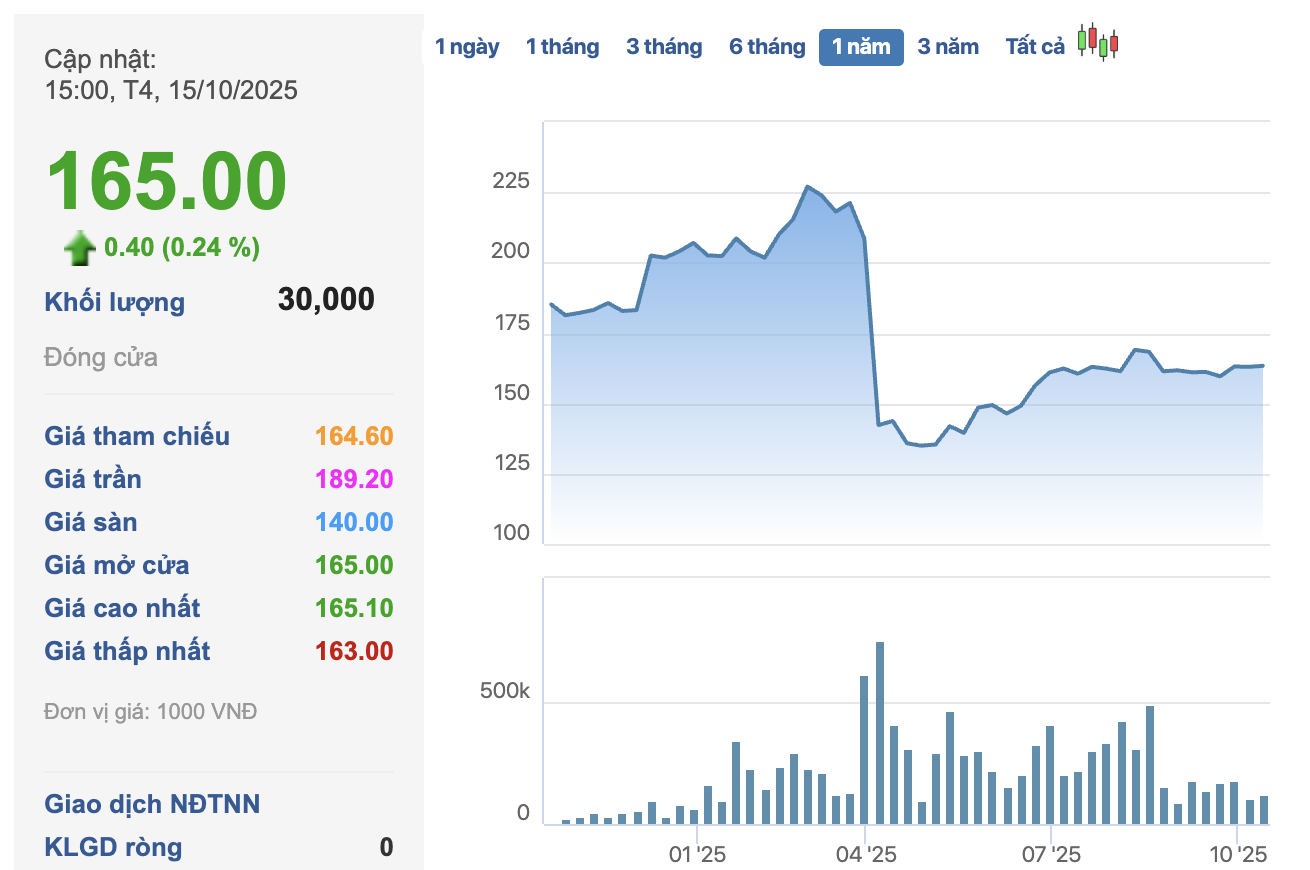The height and width of the screenshot is (870, 1310).
Task: Click the Giá sàn value 140.00
Action: point(354,522)
